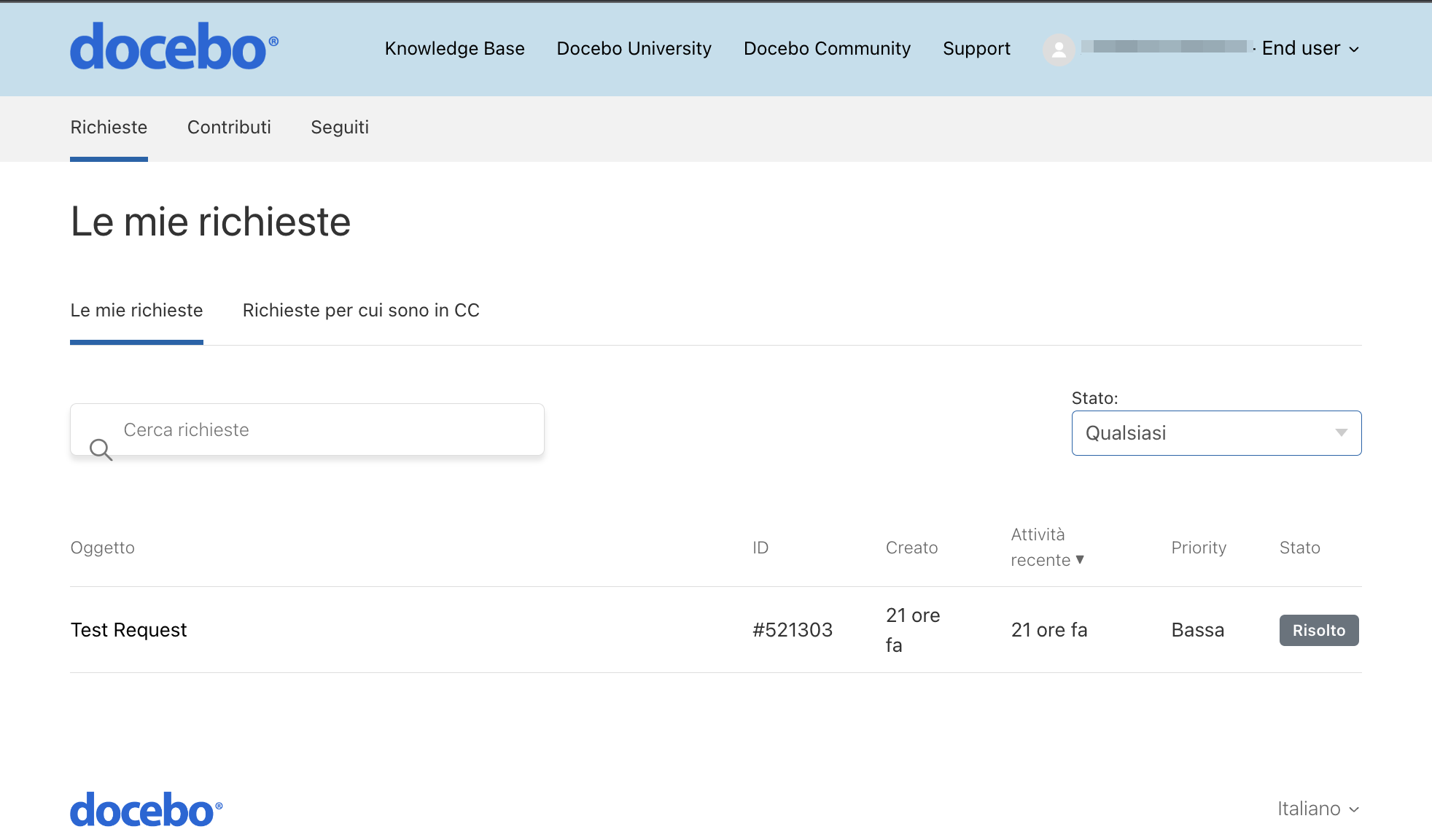Click the user avatar icon
1432x840 pixels.
point(1059,50)
